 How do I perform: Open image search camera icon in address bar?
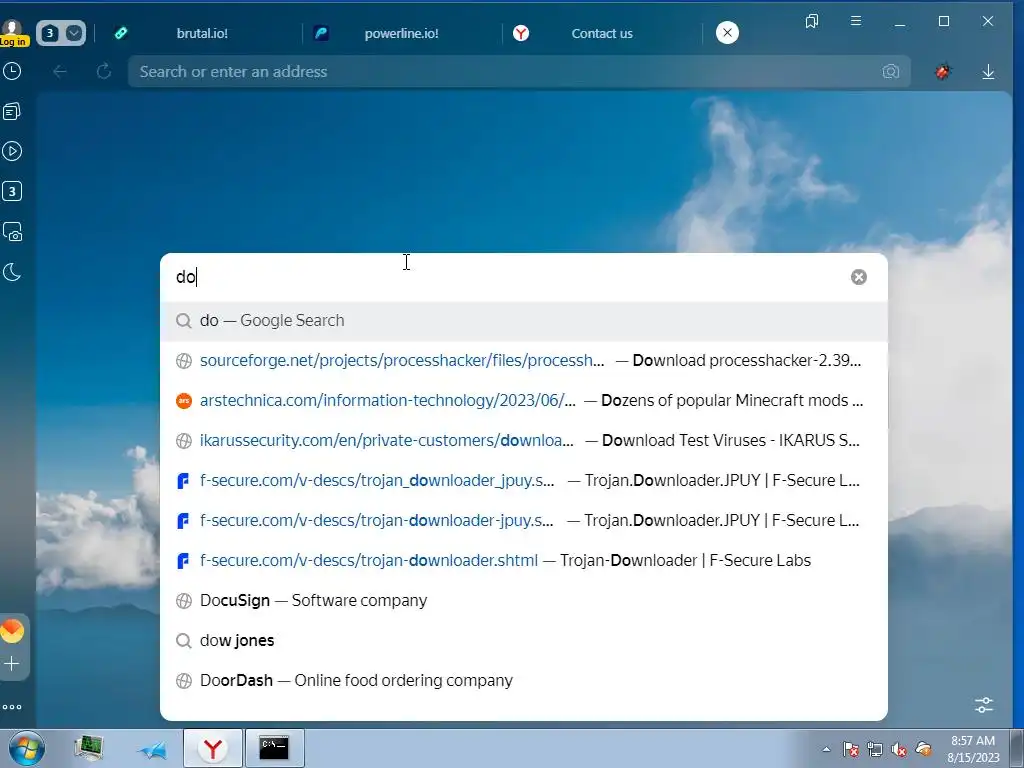point(891,71)
